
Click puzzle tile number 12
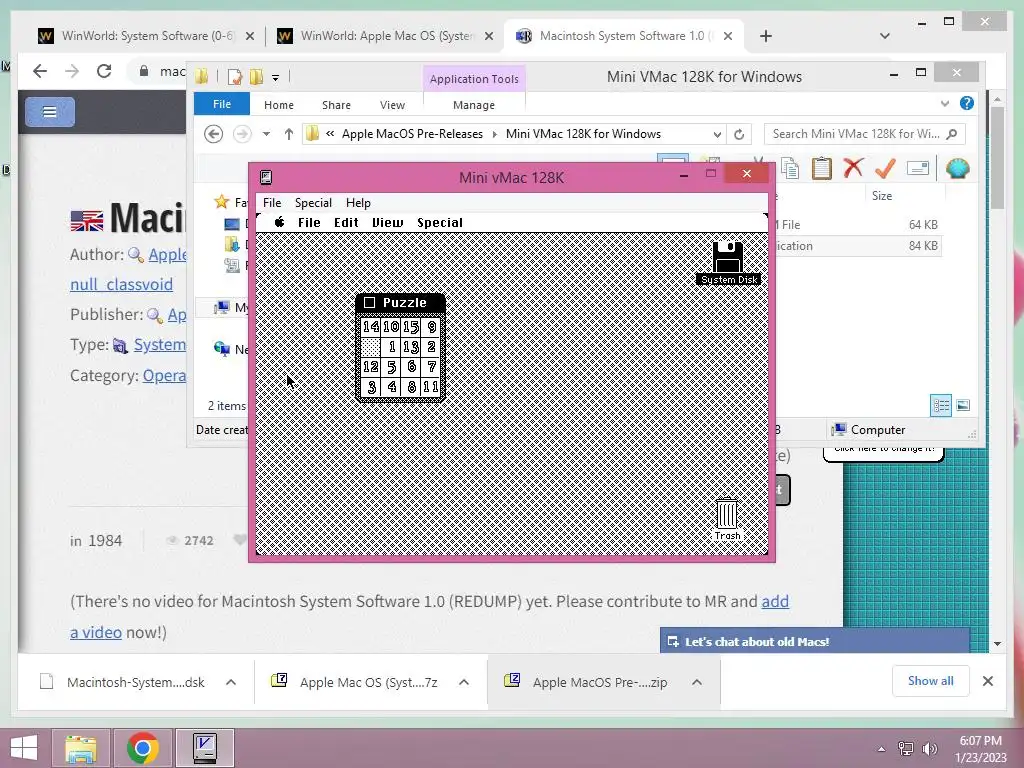pyautogui.click(x=371, y=367)
